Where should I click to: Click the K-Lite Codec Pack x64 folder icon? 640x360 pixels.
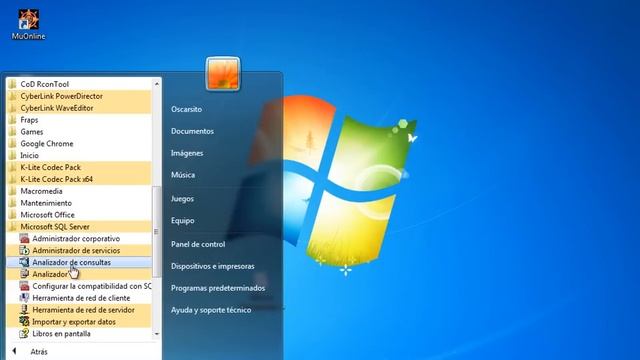pyautogui.click(x=12, y=179)
